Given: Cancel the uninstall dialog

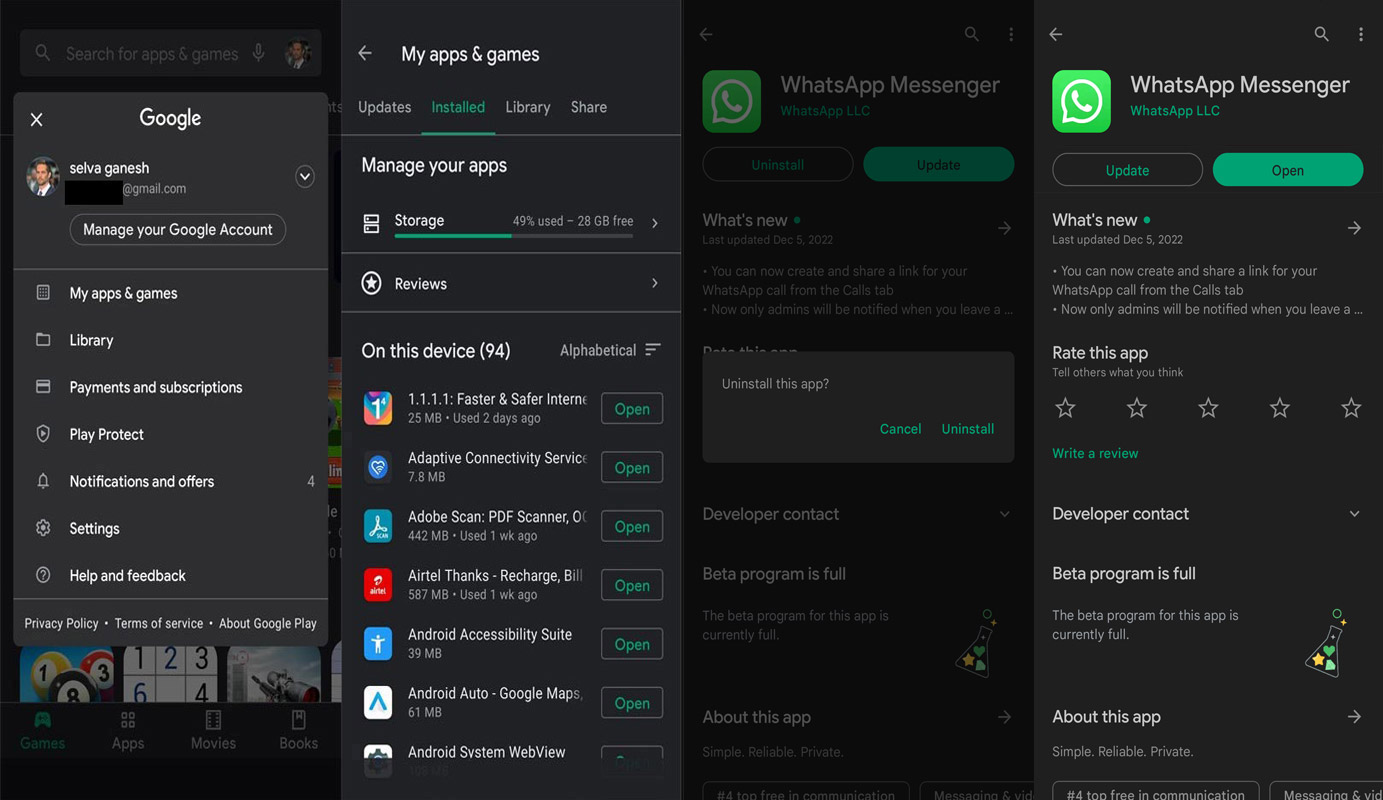Looking at the screenshot, I should tap(900, 429).
